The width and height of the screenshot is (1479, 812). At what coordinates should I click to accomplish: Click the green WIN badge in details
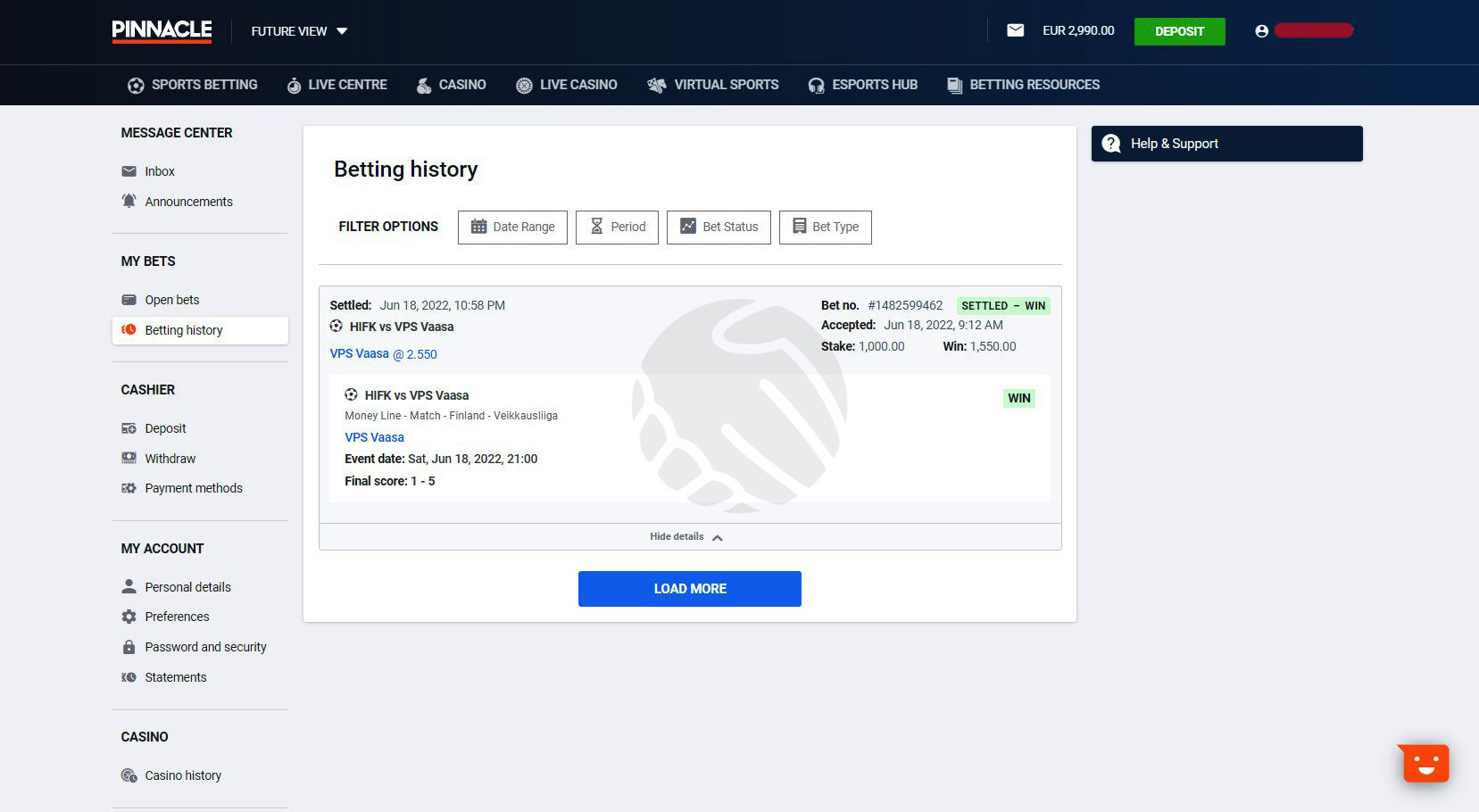[1019, 398]
